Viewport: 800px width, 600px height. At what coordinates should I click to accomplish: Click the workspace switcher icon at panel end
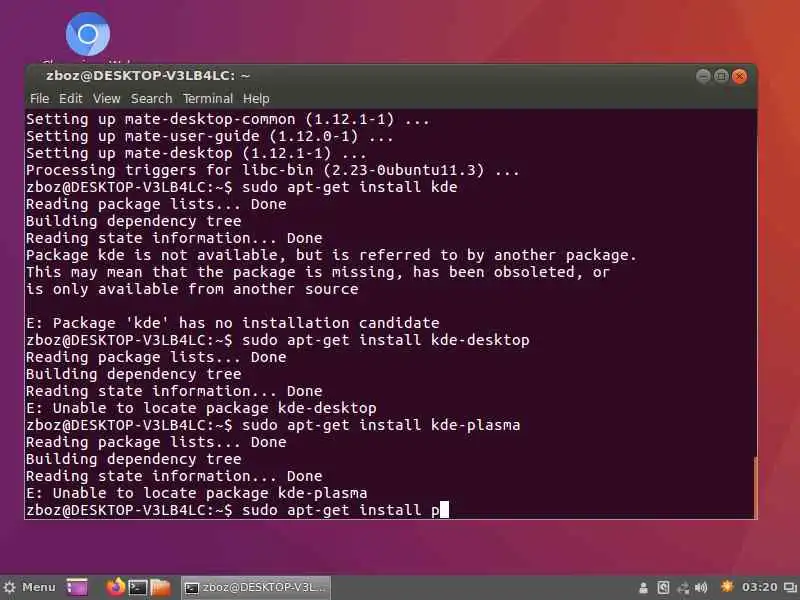pos(790,588)
